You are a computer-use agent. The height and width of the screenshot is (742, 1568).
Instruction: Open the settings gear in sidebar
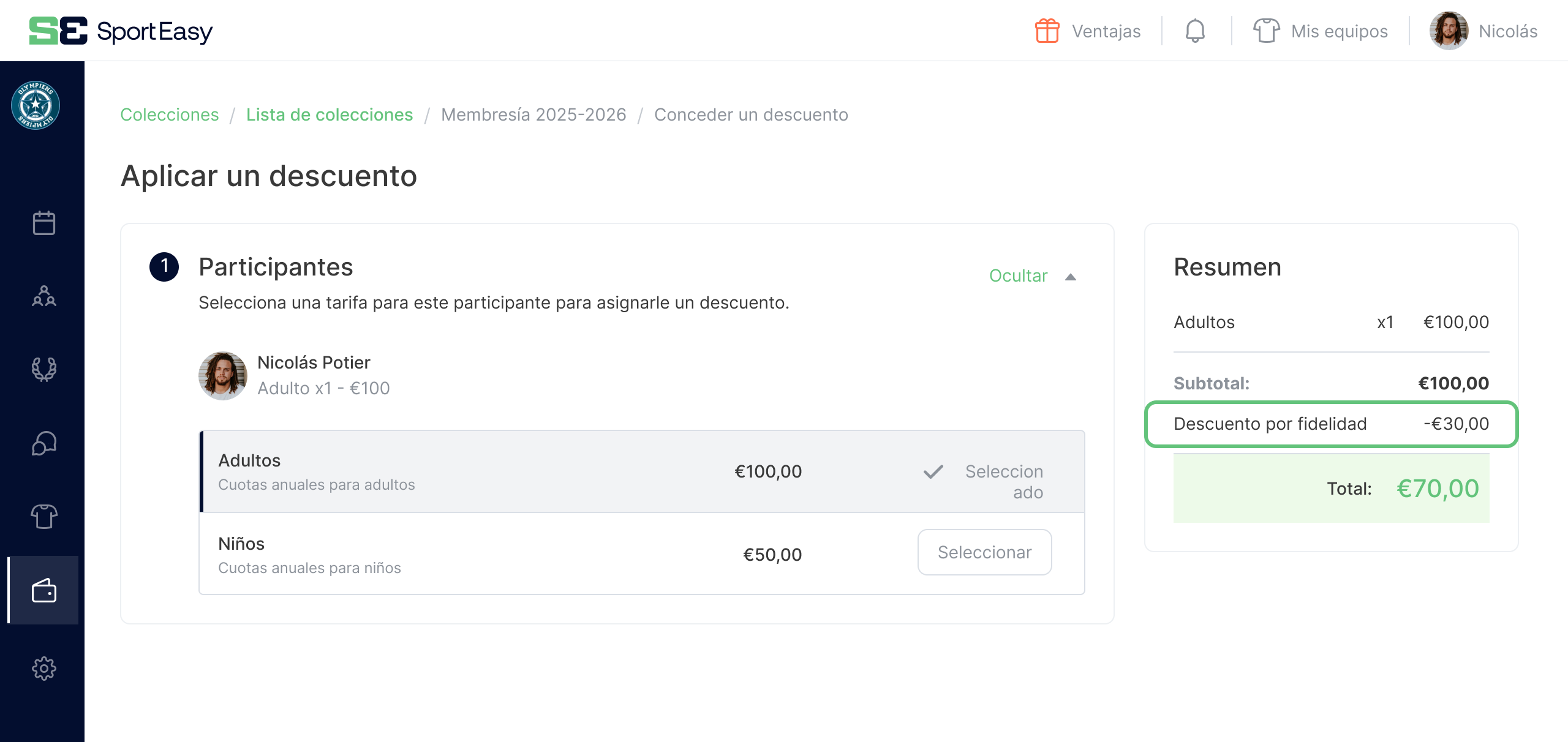coord(43,669)
